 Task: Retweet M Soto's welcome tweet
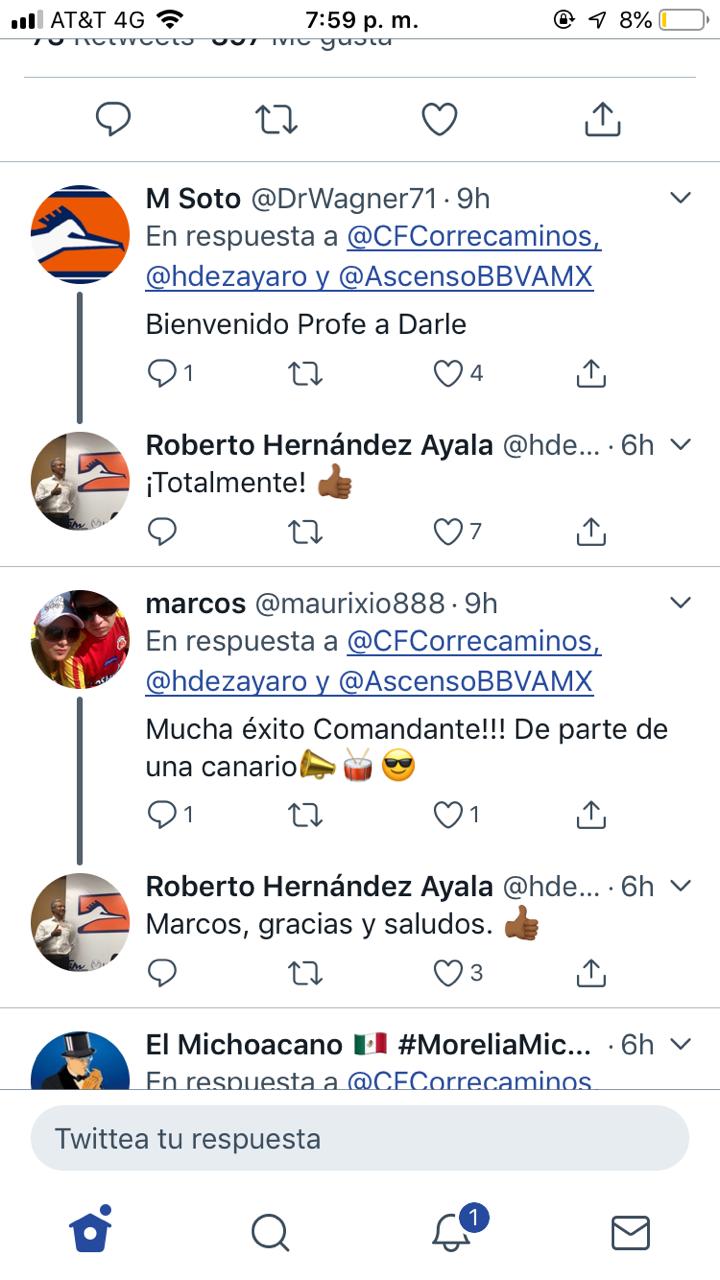coord(305,373)
